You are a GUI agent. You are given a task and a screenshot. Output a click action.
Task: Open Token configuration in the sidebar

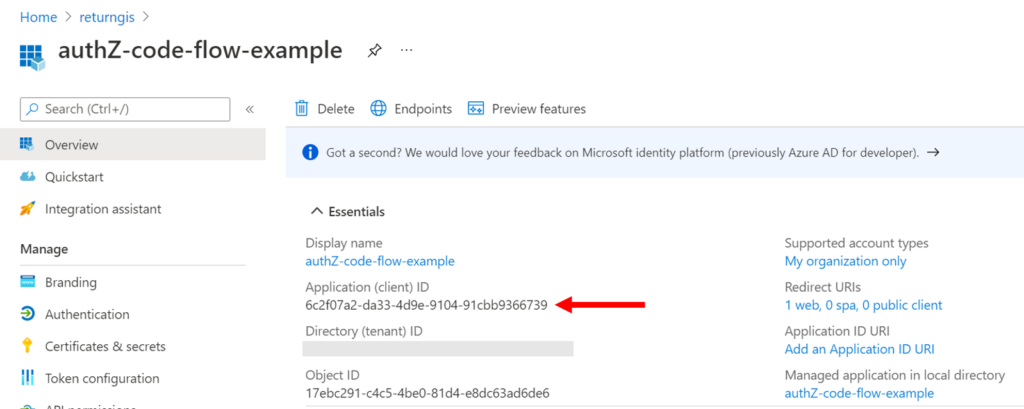(x=102, y=378)
